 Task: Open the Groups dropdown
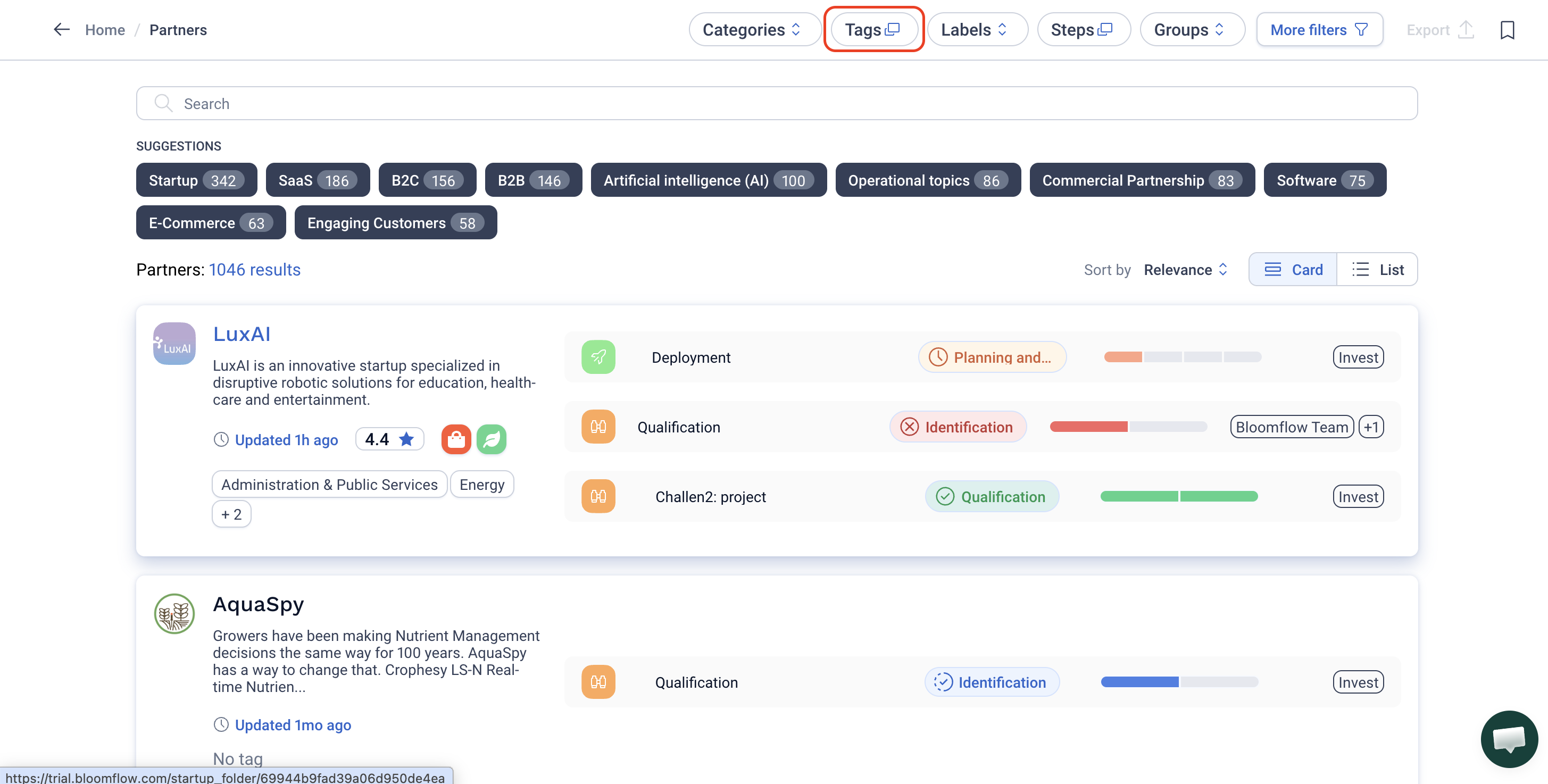(x=1192, y=29)
